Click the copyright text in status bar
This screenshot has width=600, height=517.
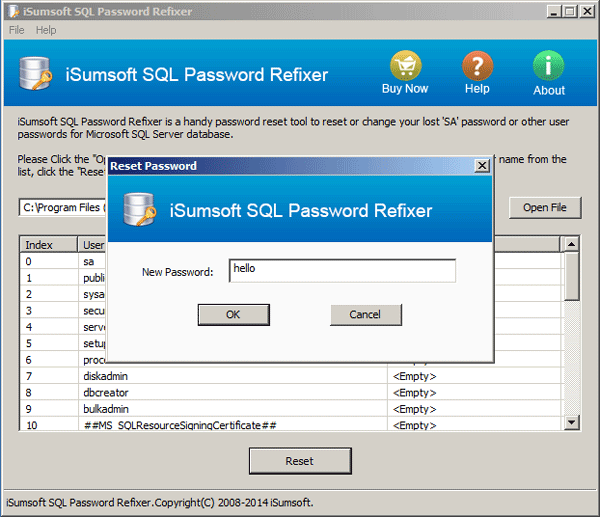pyautogui.click(x=160, y=502)
